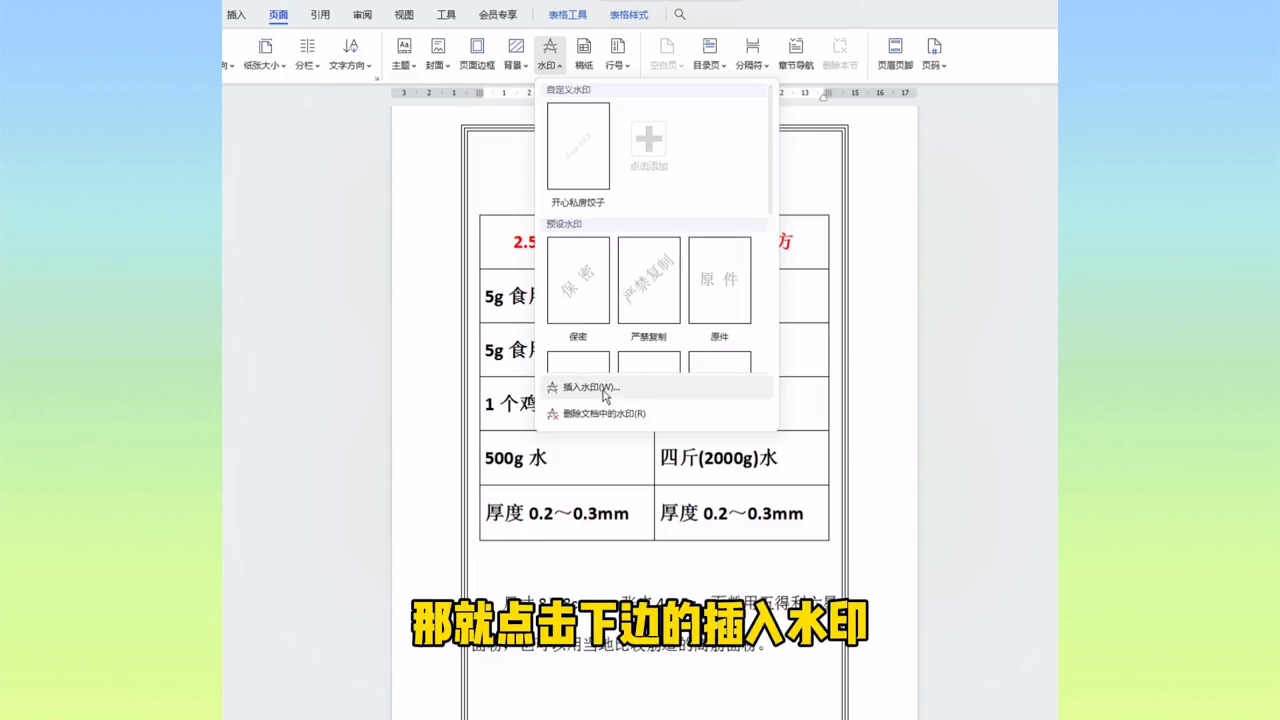Image resolution: width=1280 pixels, height=720 pixels.
Task: Open the 纸张大小 paper size tool
Action: click(265, 55)
